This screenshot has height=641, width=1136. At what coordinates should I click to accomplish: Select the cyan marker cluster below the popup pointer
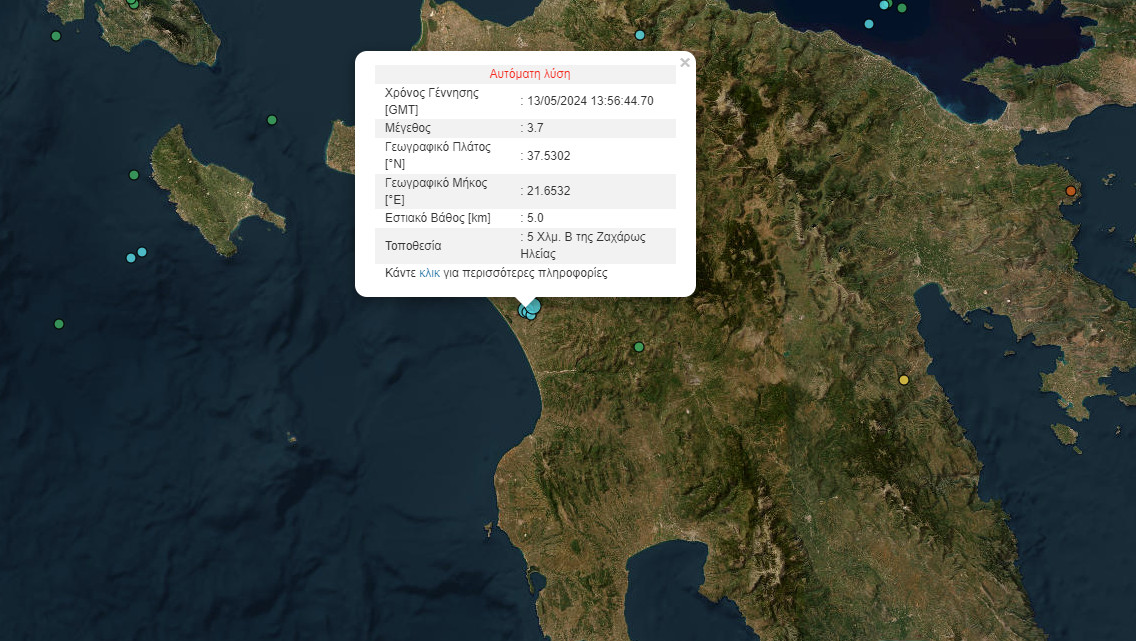click(x=529, y=310)
